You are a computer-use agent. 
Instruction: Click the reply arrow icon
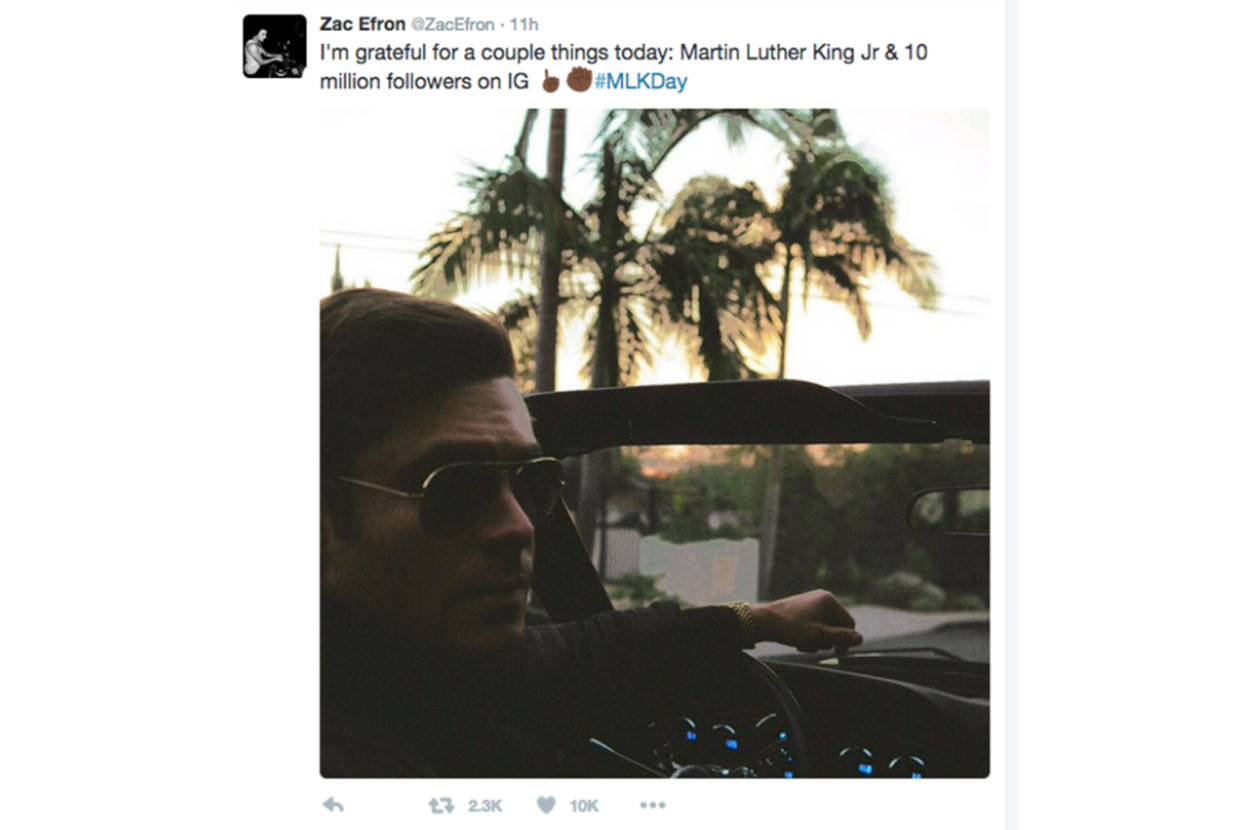point(332,805)
